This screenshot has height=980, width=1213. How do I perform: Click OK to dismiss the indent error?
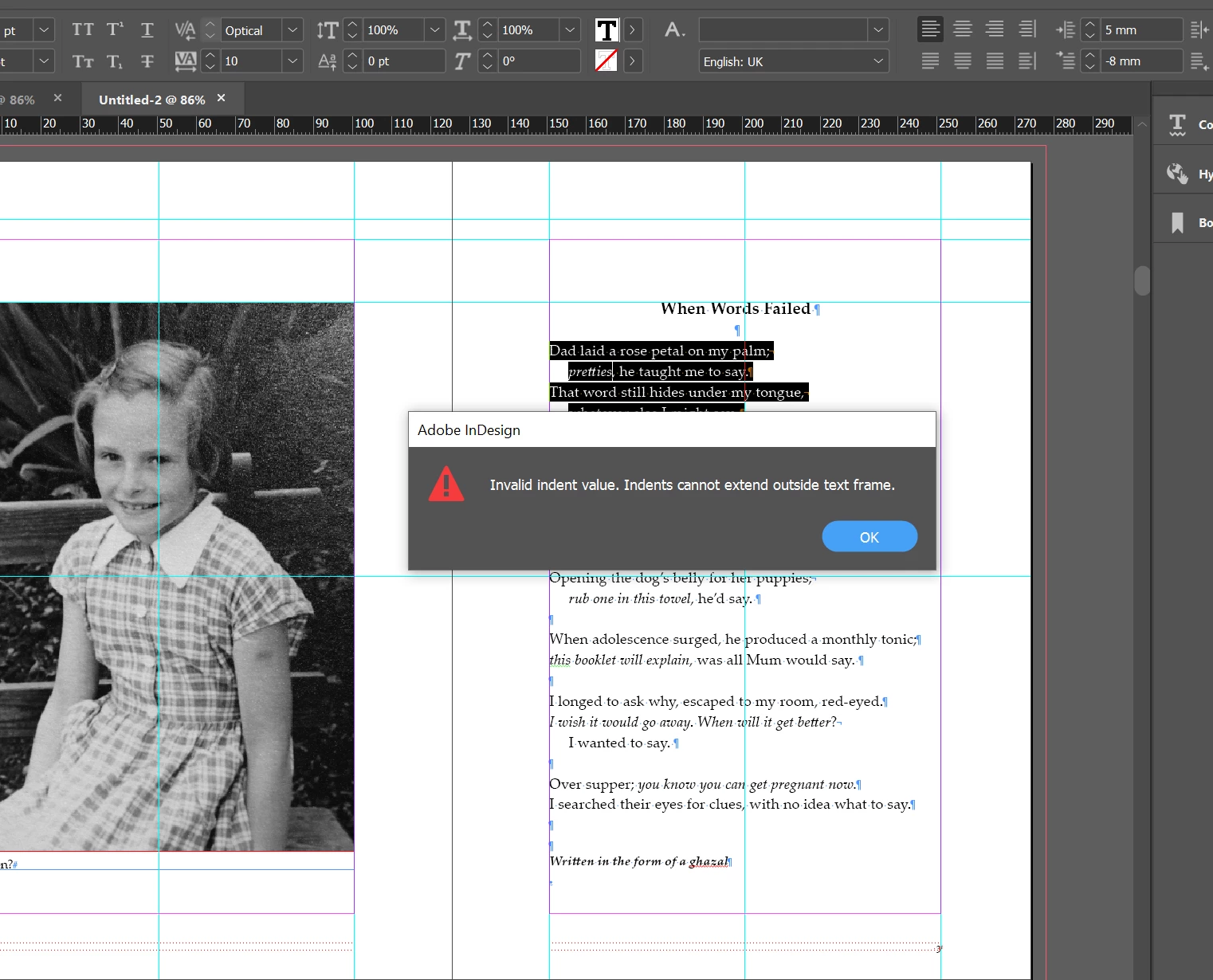(869, 537)
